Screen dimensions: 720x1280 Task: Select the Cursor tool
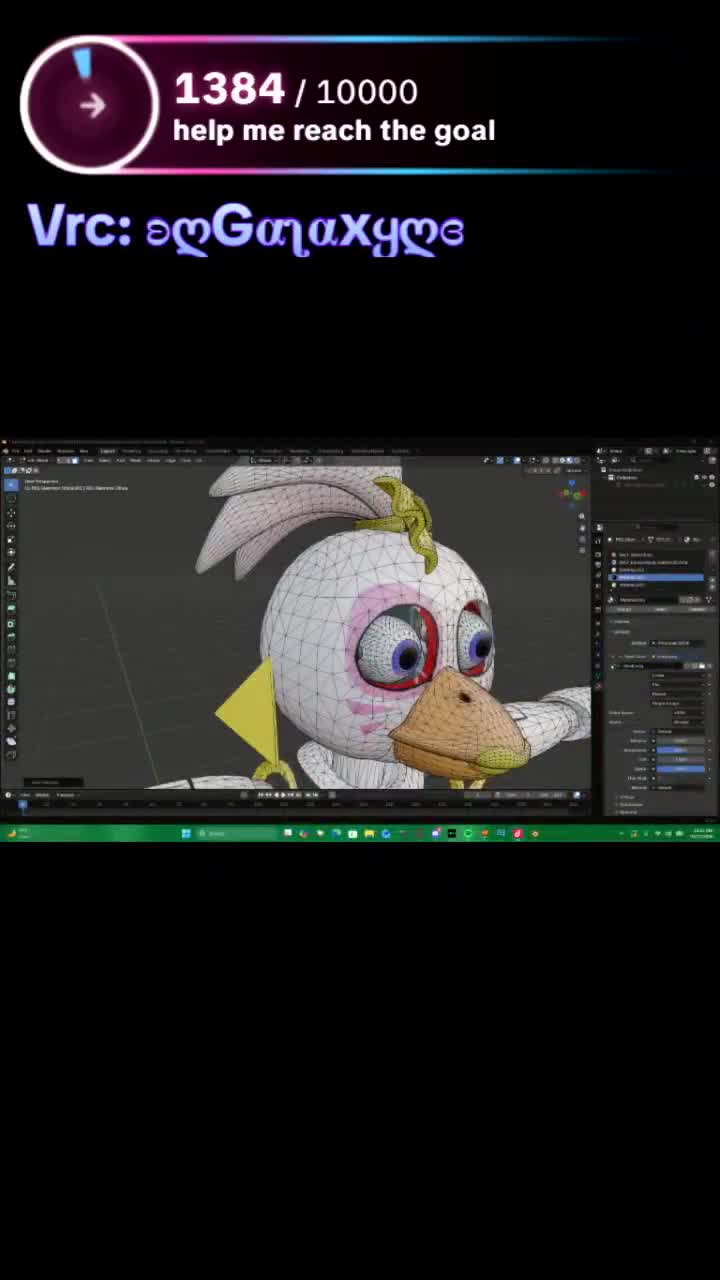click(11, 499)
